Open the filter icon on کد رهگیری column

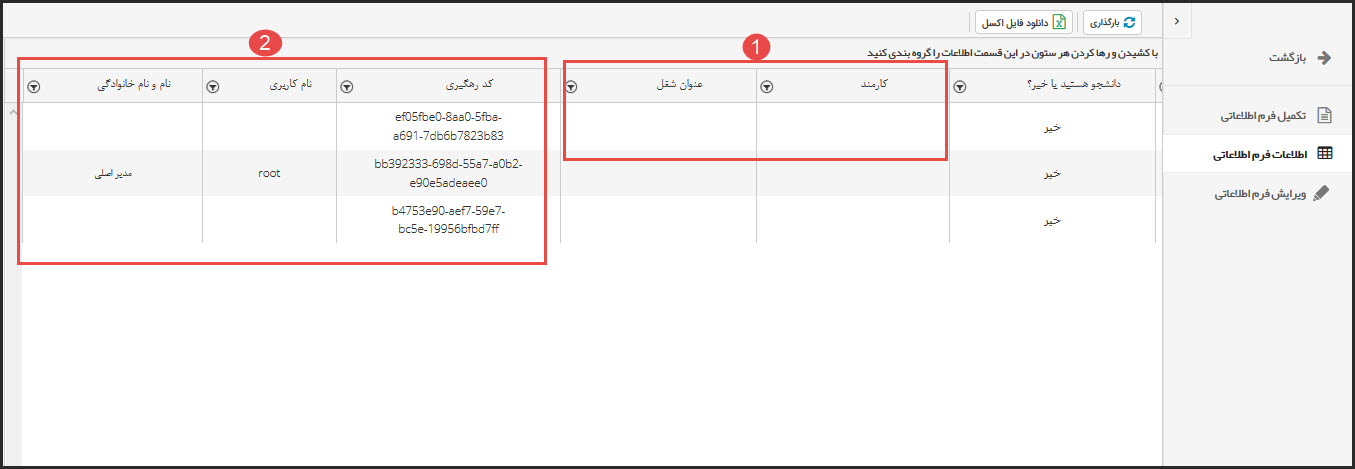pos(346,87)
